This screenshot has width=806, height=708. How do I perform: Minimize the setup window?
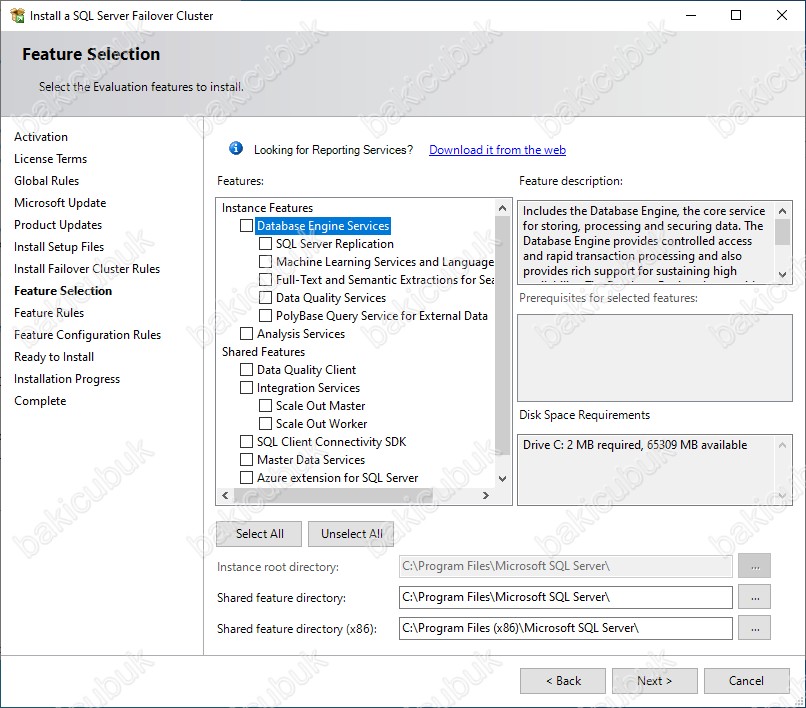coord(691,15)
